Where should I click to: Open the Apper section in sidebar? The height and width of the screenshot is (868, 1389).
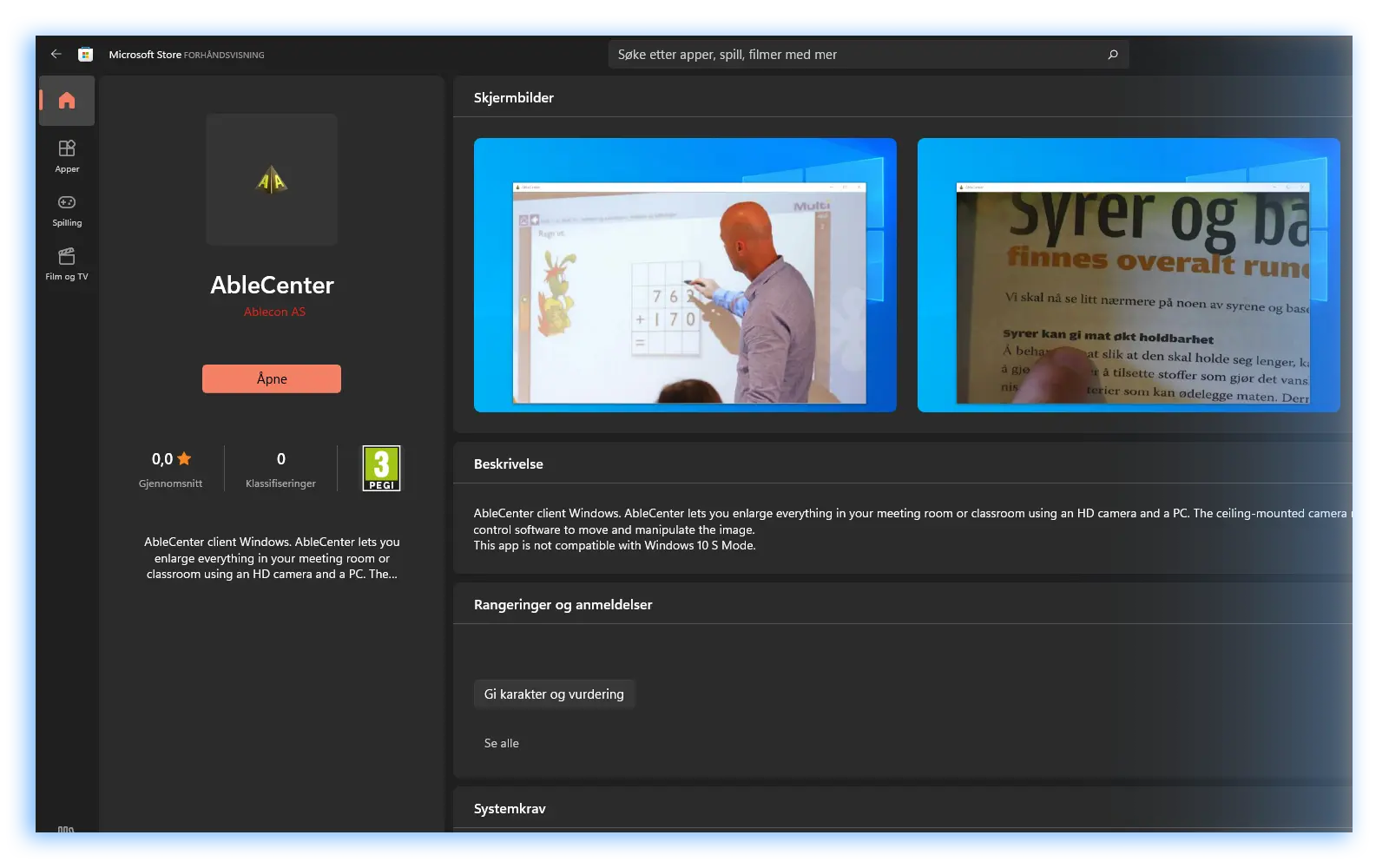point(67,156)
